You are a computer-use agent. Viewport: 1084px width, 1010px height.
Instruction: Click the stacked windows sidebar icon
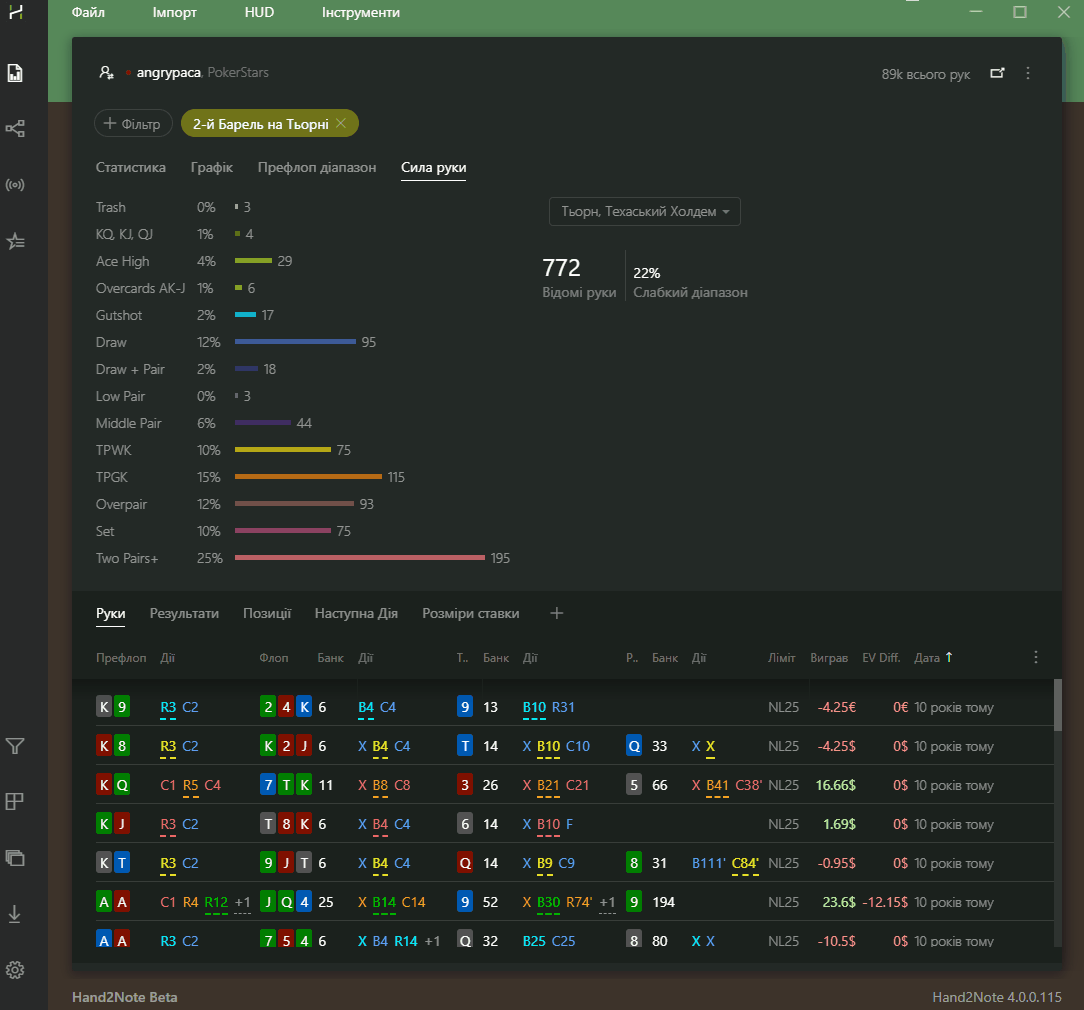click(15, 858)
